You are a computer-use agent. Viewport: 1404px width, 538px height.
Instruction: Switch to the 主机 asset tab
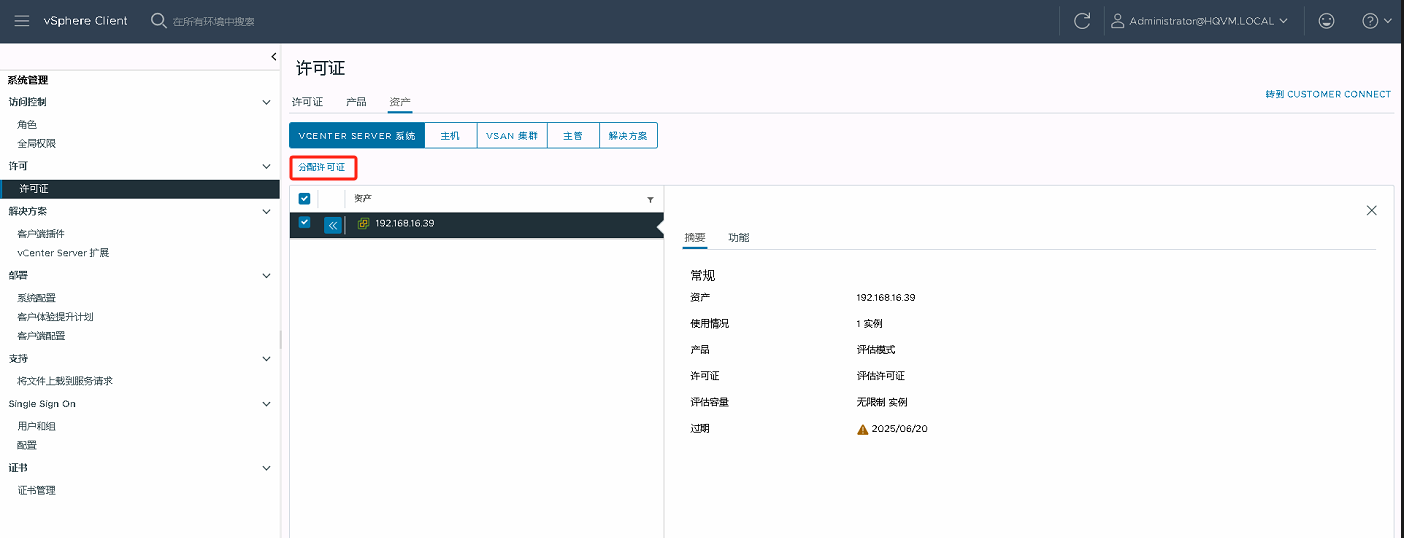click(x=450, y=136)
